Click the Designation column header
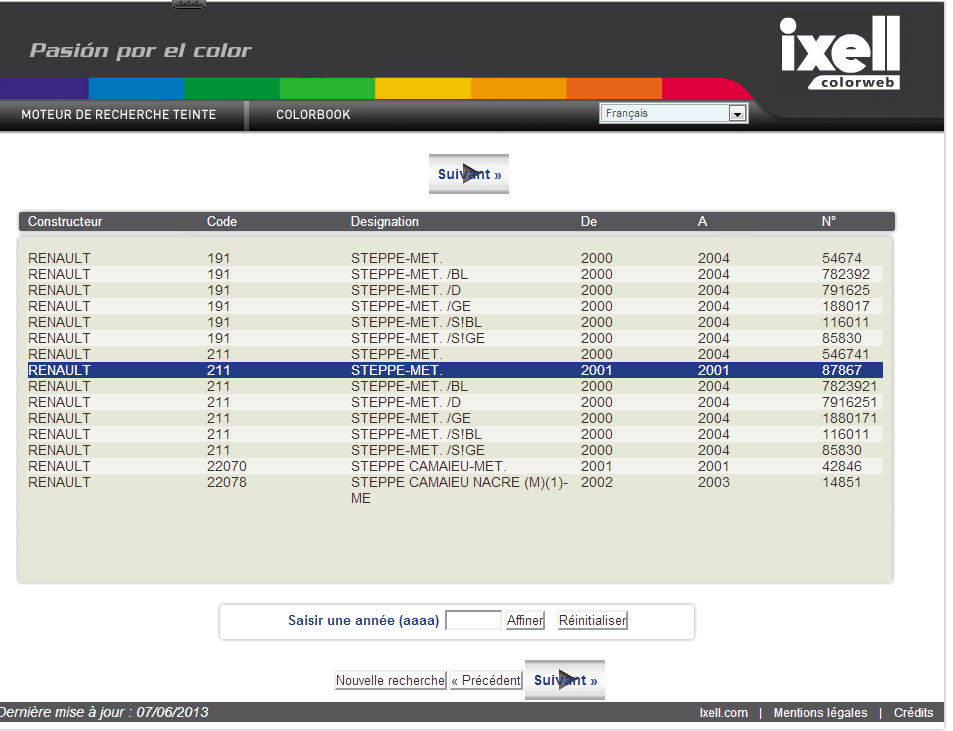The image size is (953, 731). click(385, 221)
